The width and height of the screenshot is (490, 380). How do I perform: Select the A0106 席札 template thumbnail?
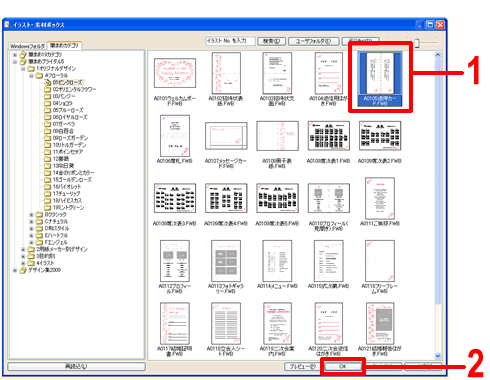tap(175, 136)
